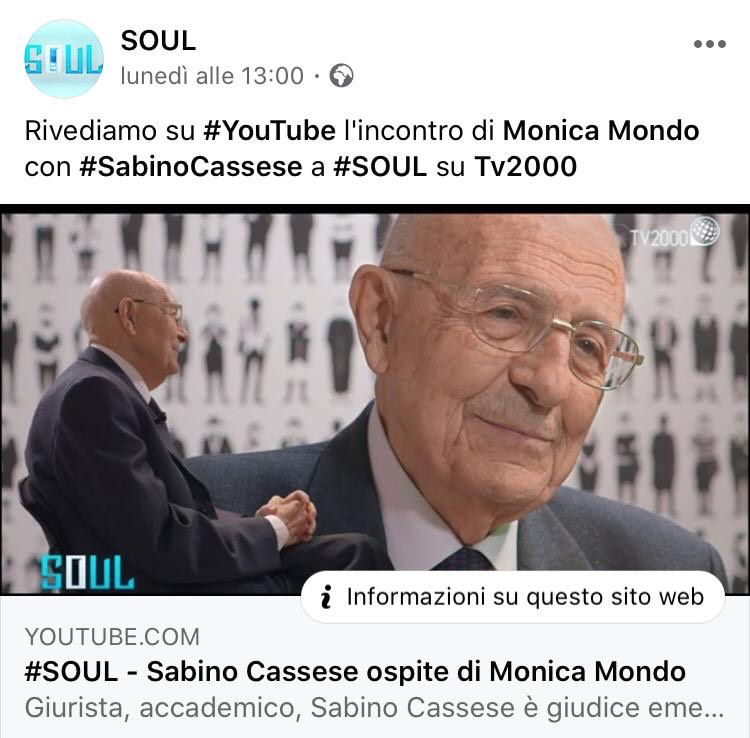
Task: Click the globe public-audience icon
Action: [342, 76]
